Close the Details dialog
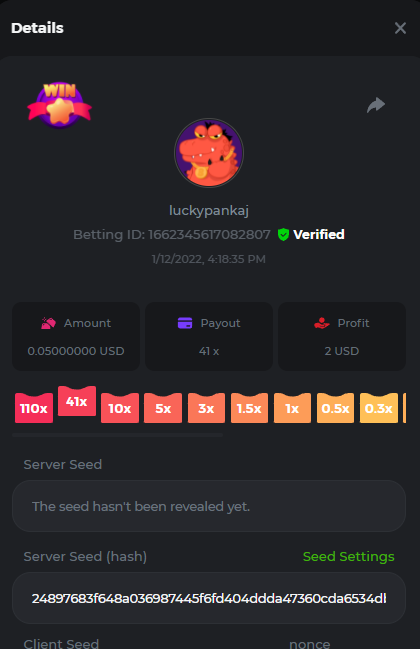Screen dimensions: 420x649 click(x=400, y=28)
